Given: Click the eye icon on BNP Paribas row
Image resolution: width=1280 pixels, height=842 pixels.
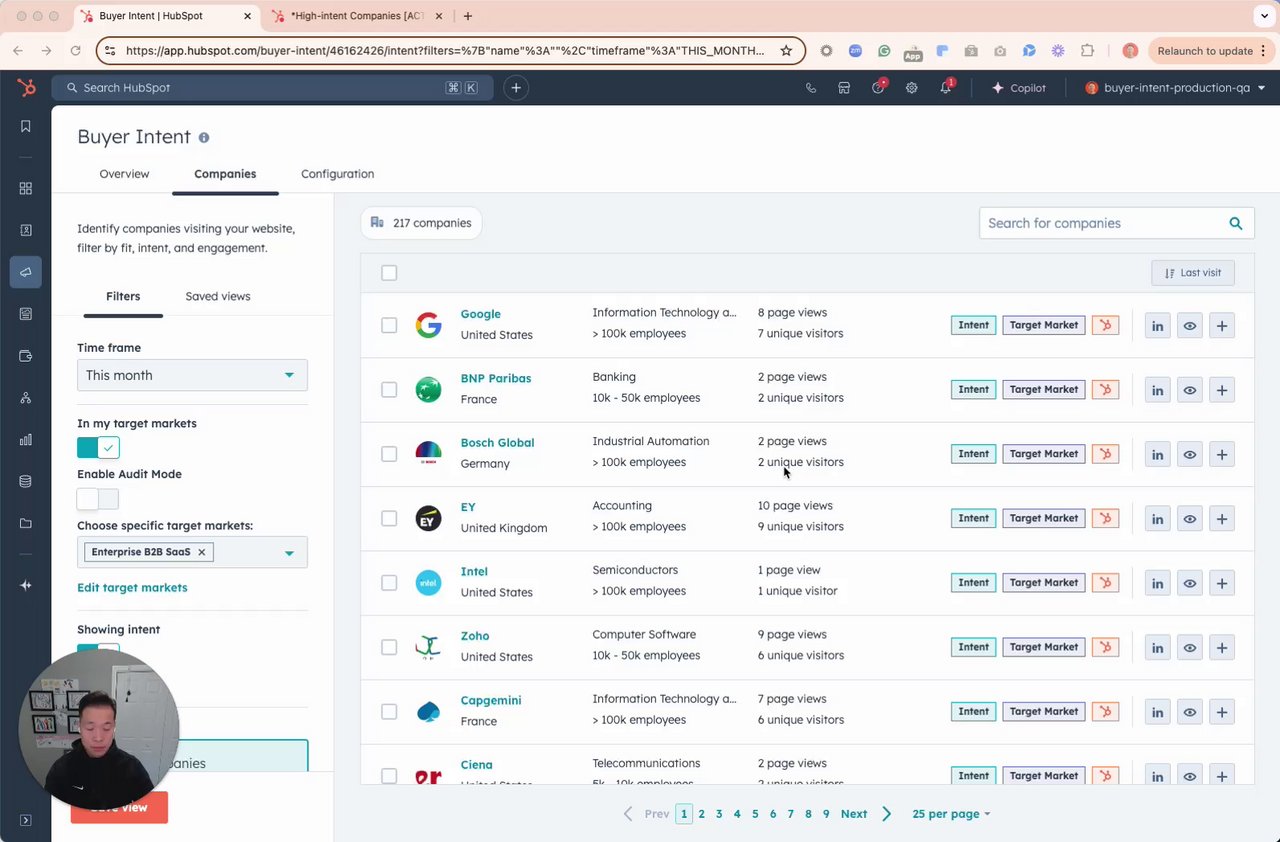Looking at the screenshot, I should point(1189,390).
